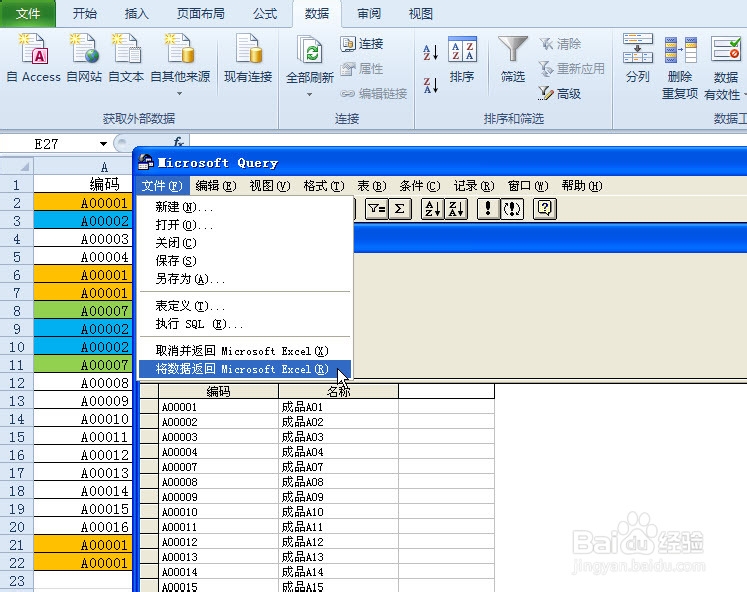This screenshot has width=747, height=592.
Task: Click the query result cell A00012
Action: [219, 542]
